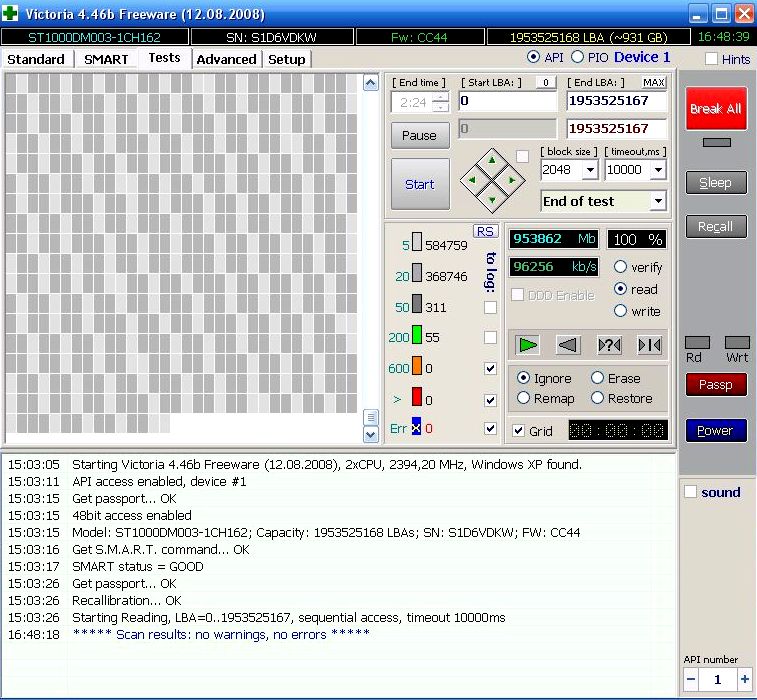Click the light 5ms block swatch
Viewport: 757px width, 700px height.
tap(417, 242)
